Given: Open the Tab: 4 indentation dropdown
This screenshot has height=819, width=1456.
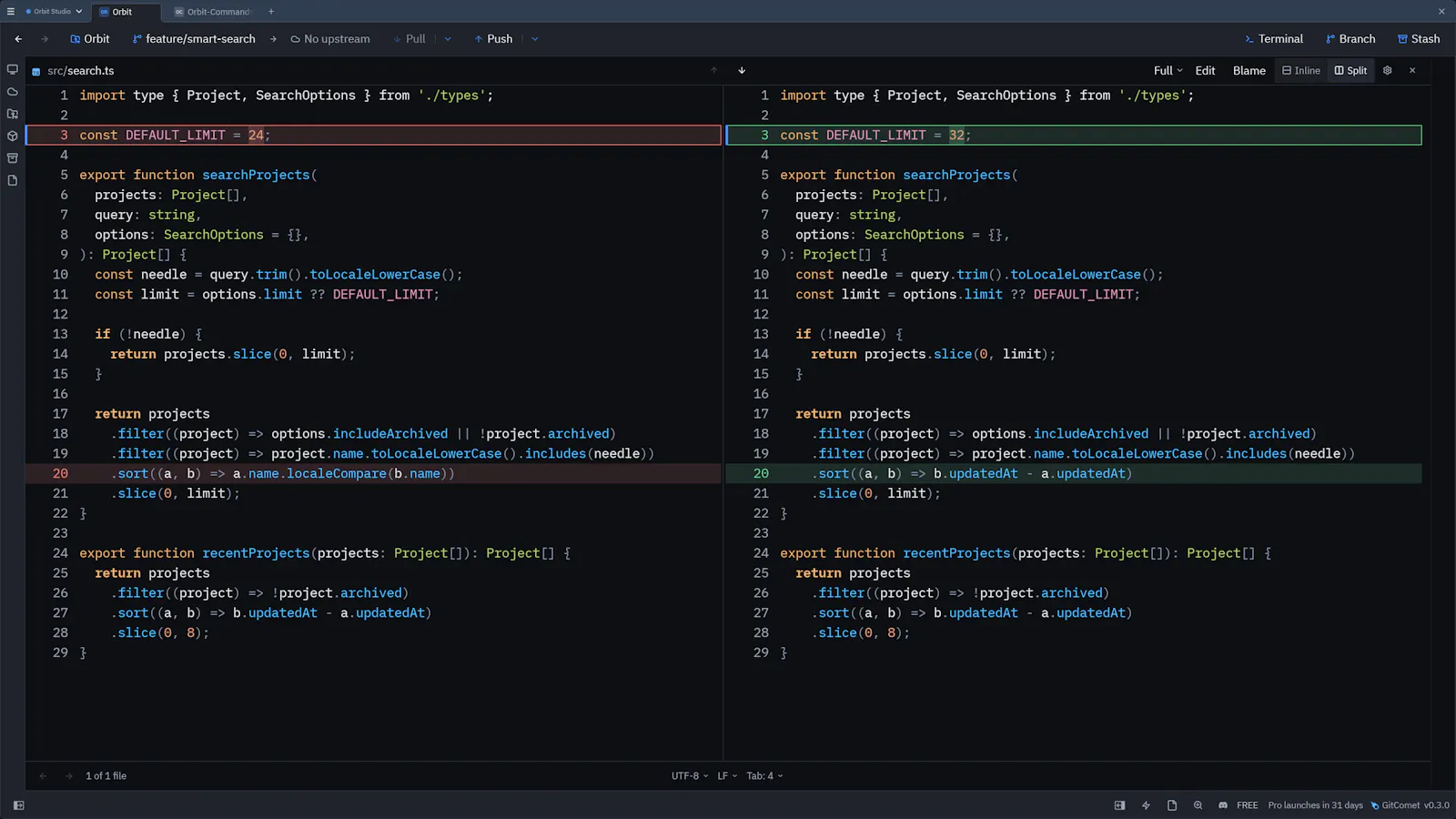Looking at the screenshot, I should (x=764, y=776).
